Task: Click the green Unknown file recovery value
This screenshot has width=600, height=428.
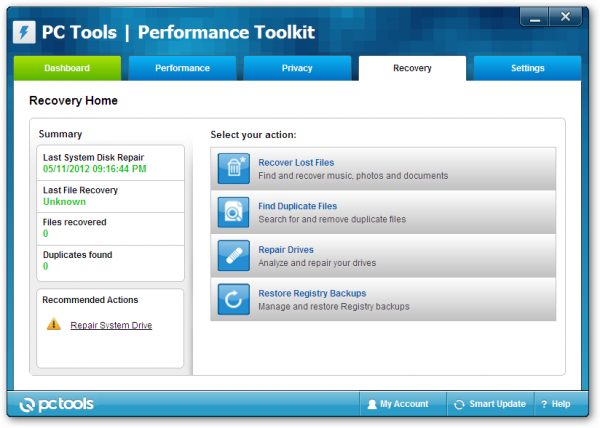Action: coord(64,202)
